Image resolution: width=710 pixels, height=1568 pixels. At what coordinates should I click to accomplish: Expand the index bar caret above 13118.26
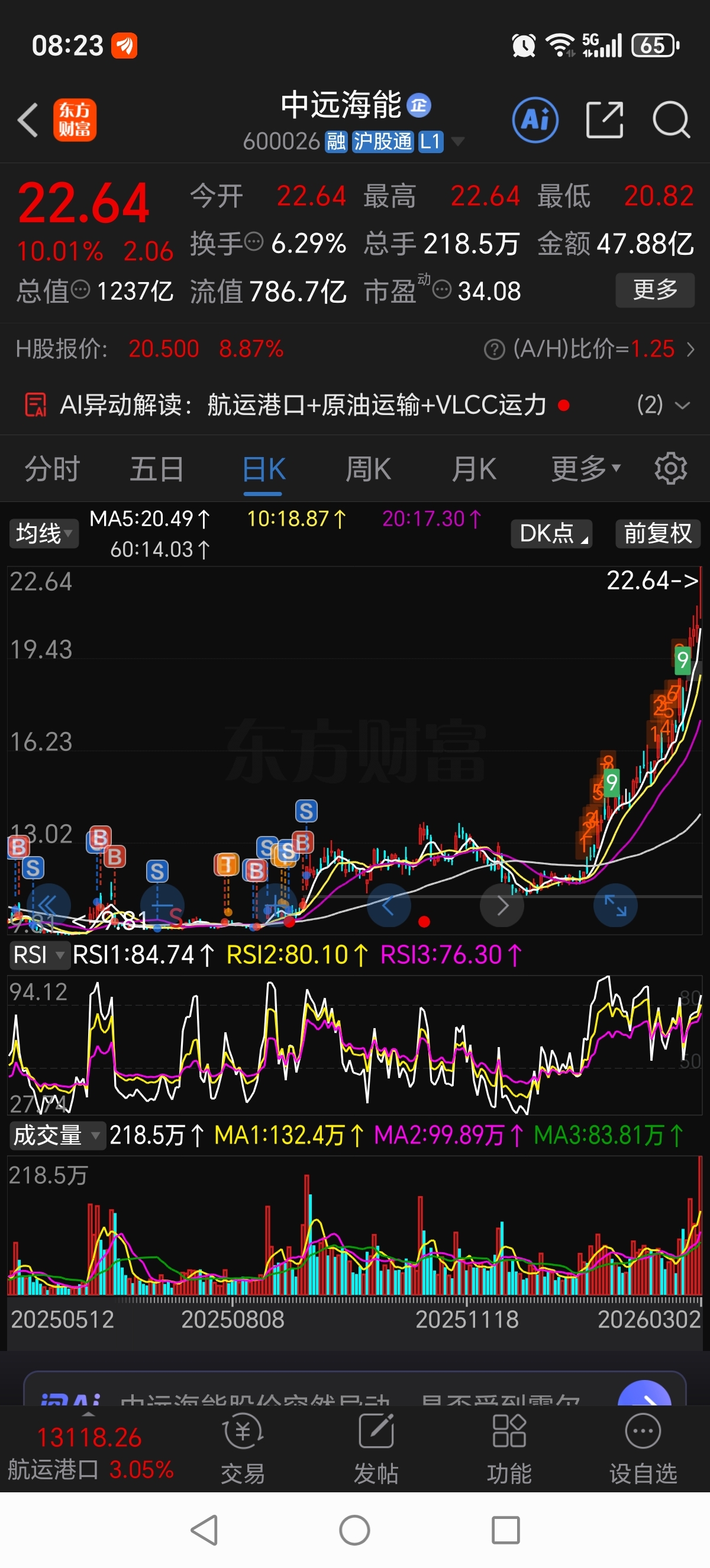click(x=89, y=1414)
